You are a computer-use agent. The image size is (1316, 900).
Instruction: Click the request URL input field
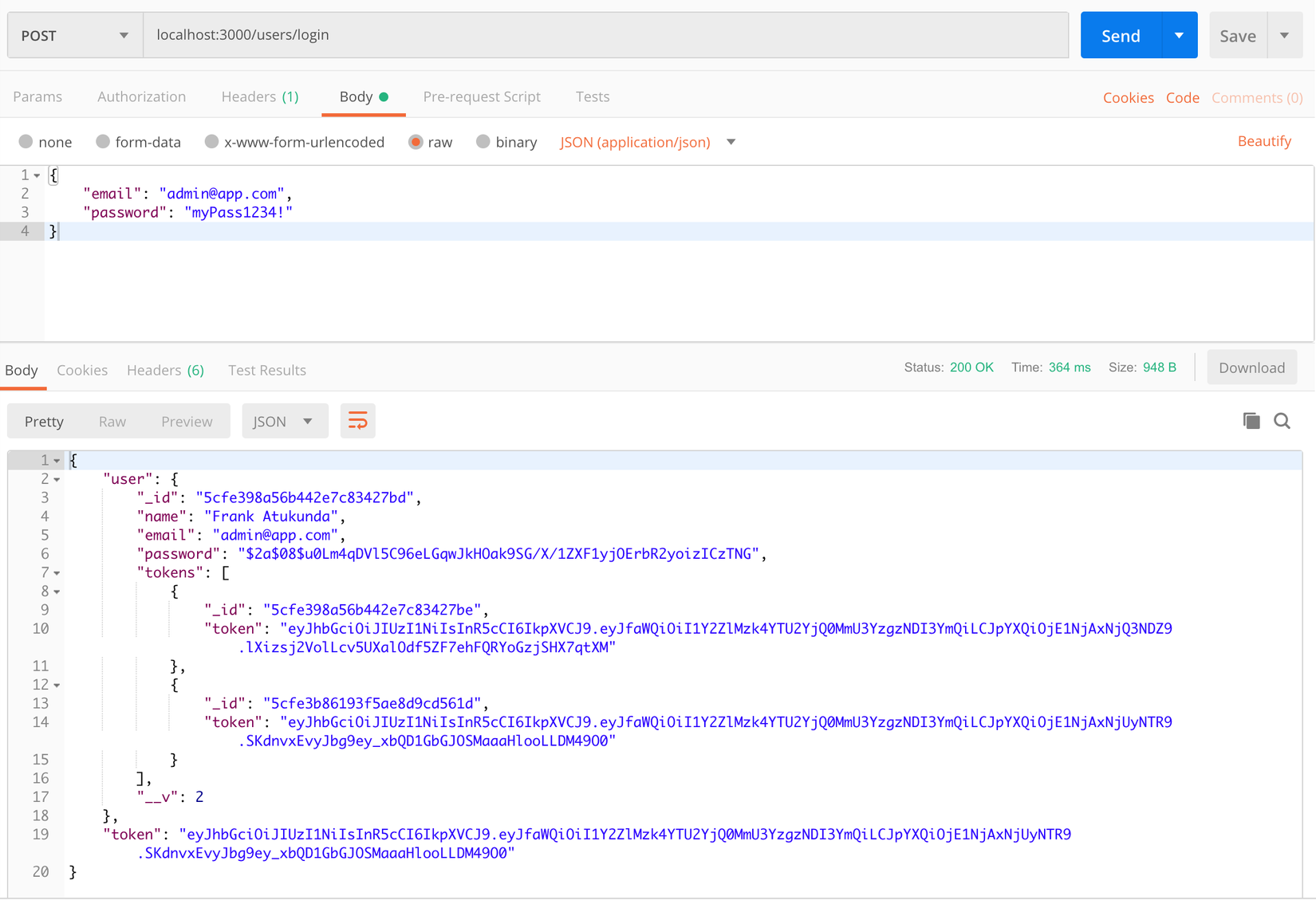(606, 35)
